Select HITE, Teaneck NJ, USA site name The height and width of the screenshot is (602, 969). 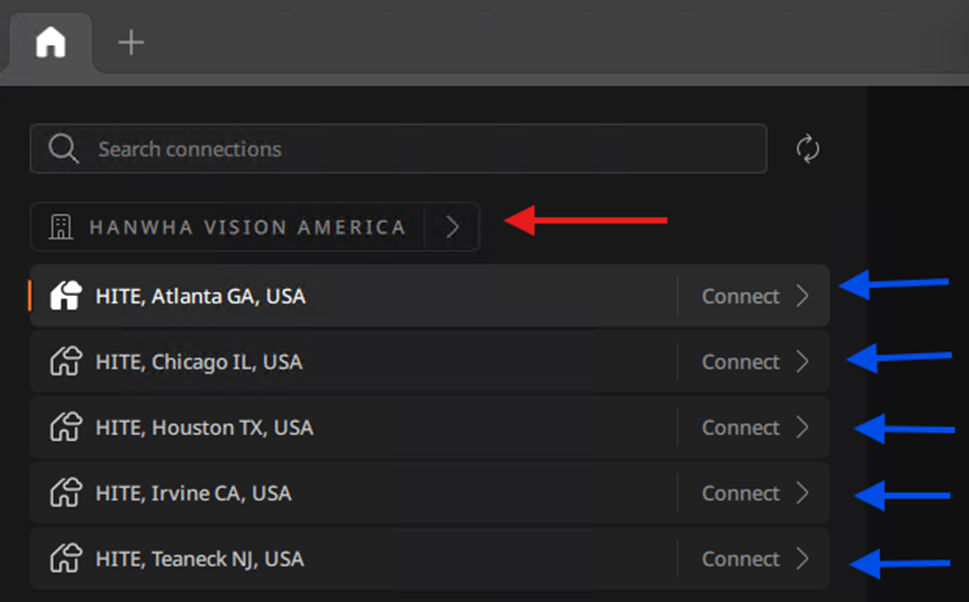point(200,559)
